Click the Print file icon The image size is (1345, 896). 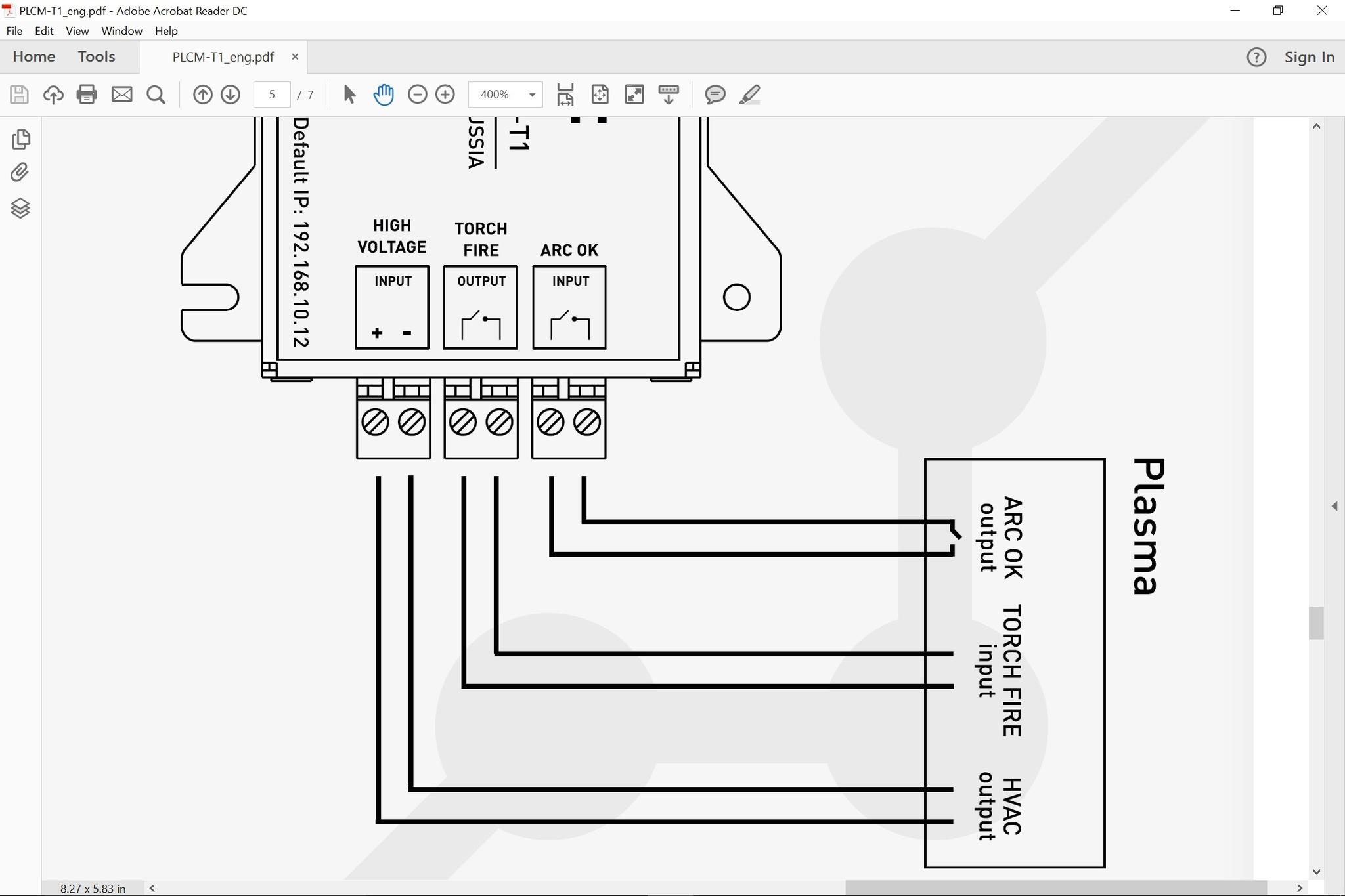87,95
